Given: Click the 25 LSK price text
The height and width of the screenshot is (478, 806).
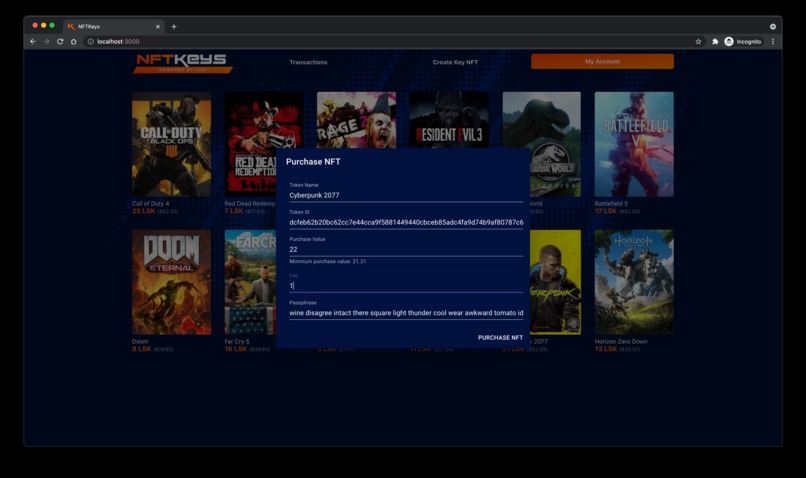Looking at the screenshot, I should pos(143,211).
